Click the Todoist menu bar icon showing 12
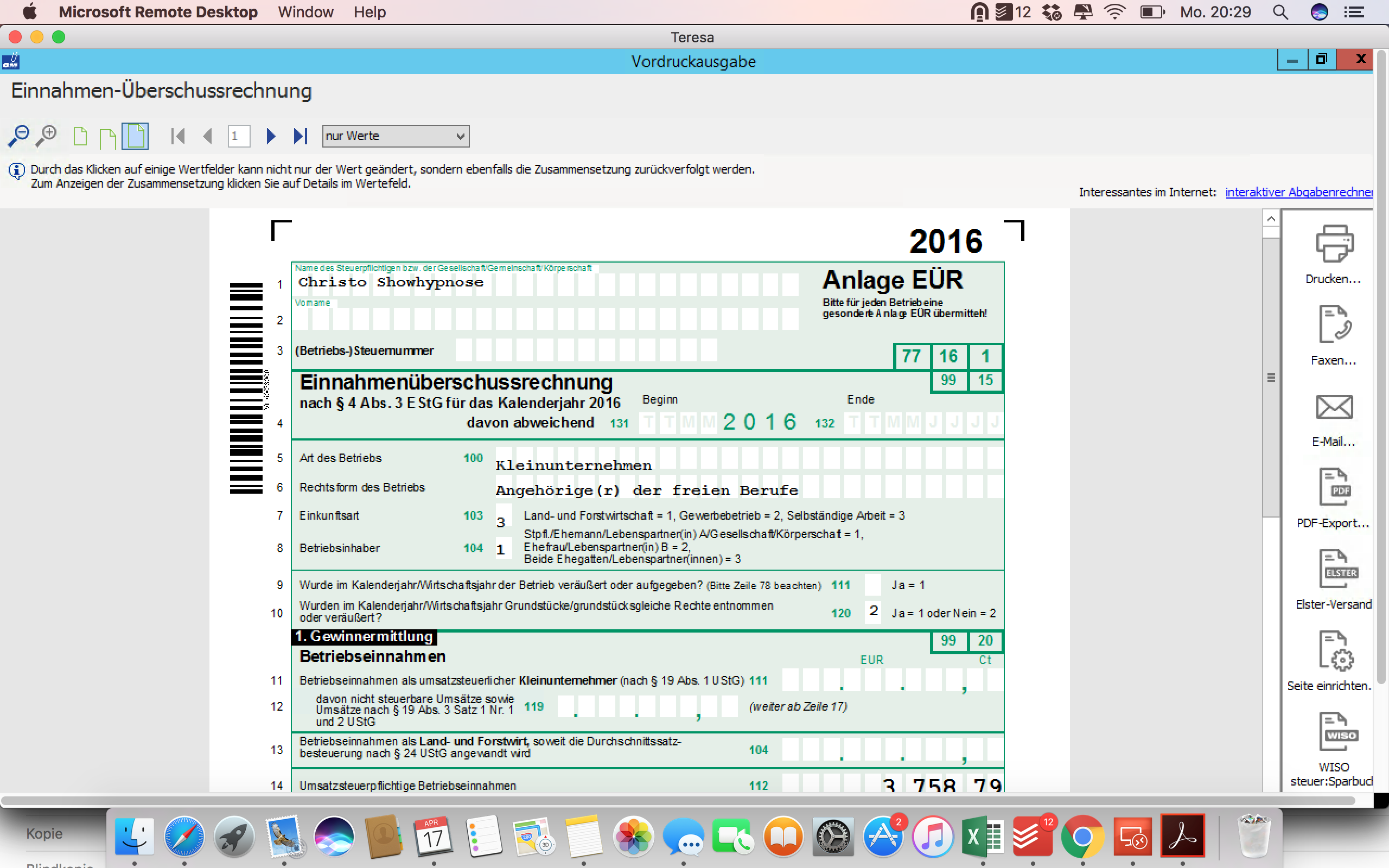 [1012, 12]
